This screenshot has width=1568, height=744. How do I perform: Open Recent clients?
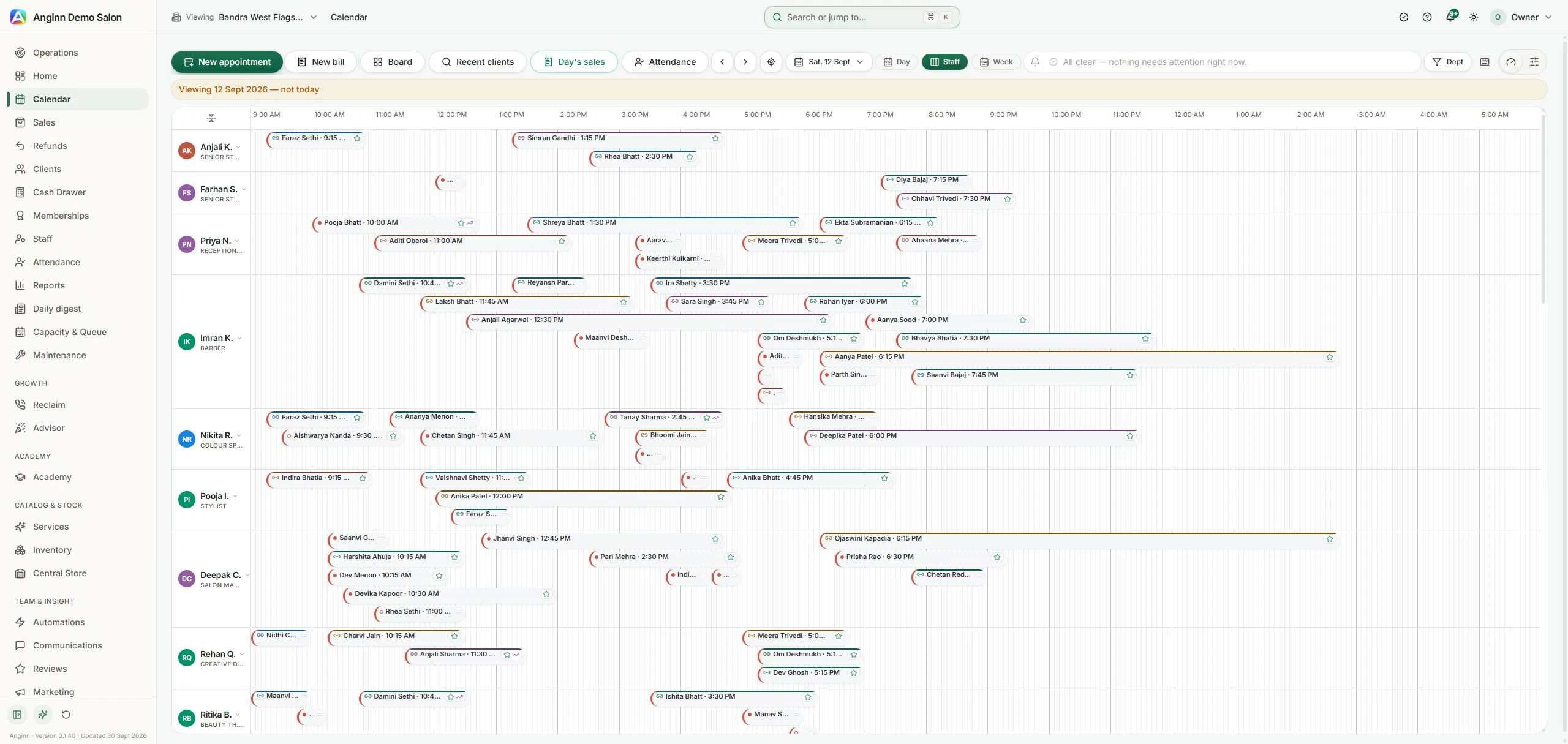point(478,62)
